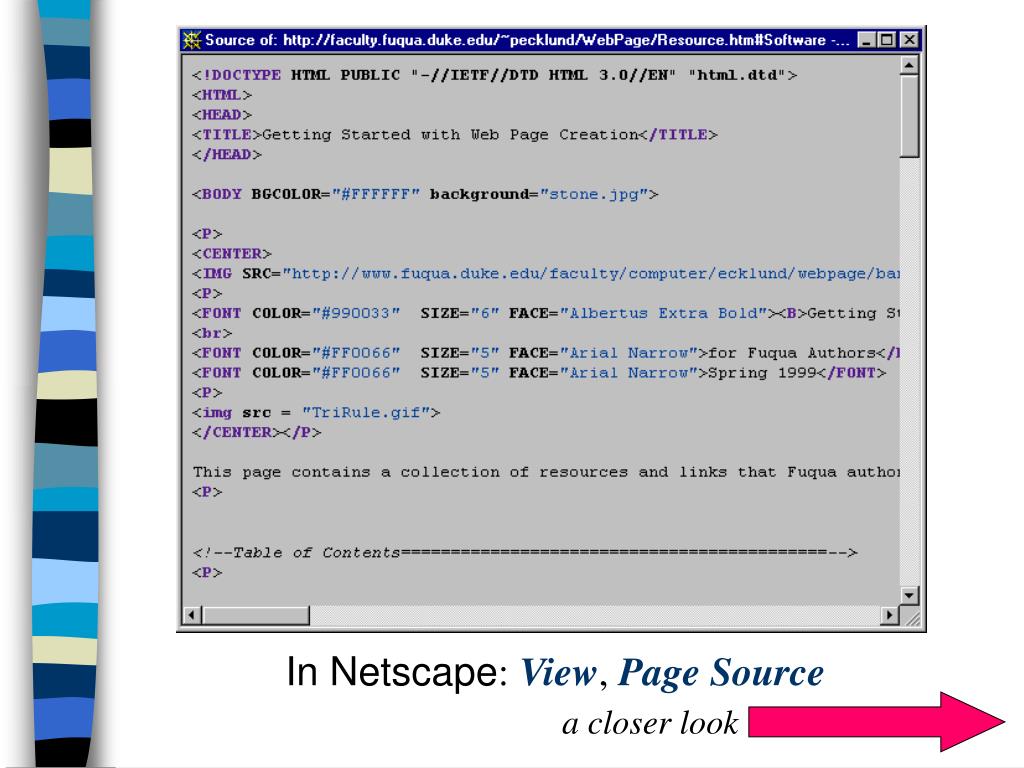The height and width of the screenshot is (768, 1024).
Task: Click the </HEAD> closing tag line
Action: (227, 155)
